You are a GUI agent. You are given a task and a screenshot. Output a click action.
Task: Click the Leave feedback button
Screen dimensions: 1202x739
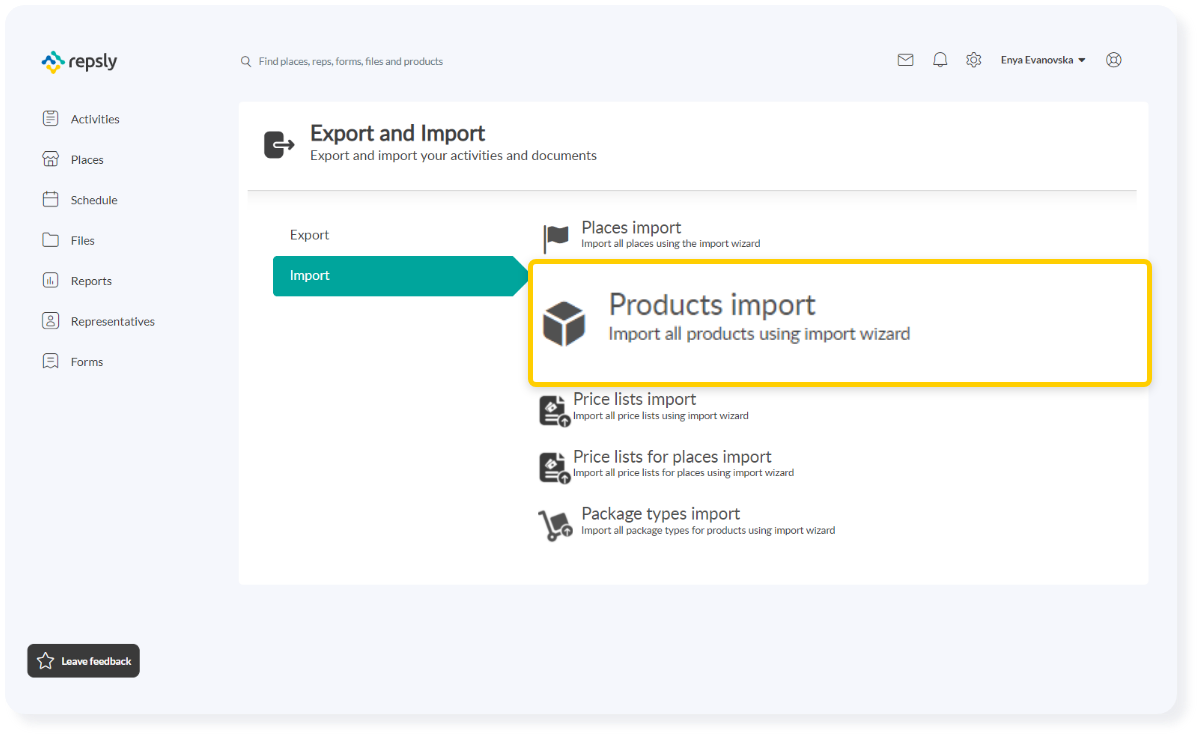(x=84, y=661)
